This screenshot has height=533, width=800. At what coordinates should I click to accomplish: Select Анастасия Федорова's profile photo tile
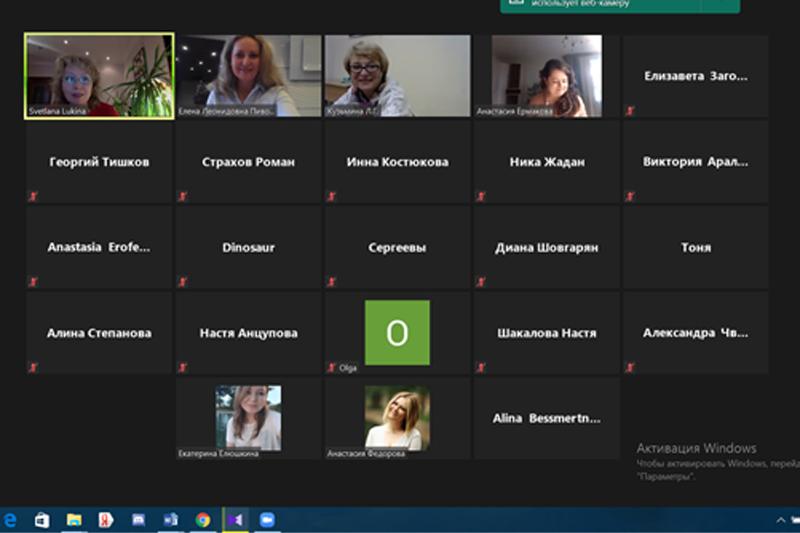[397, 418]
